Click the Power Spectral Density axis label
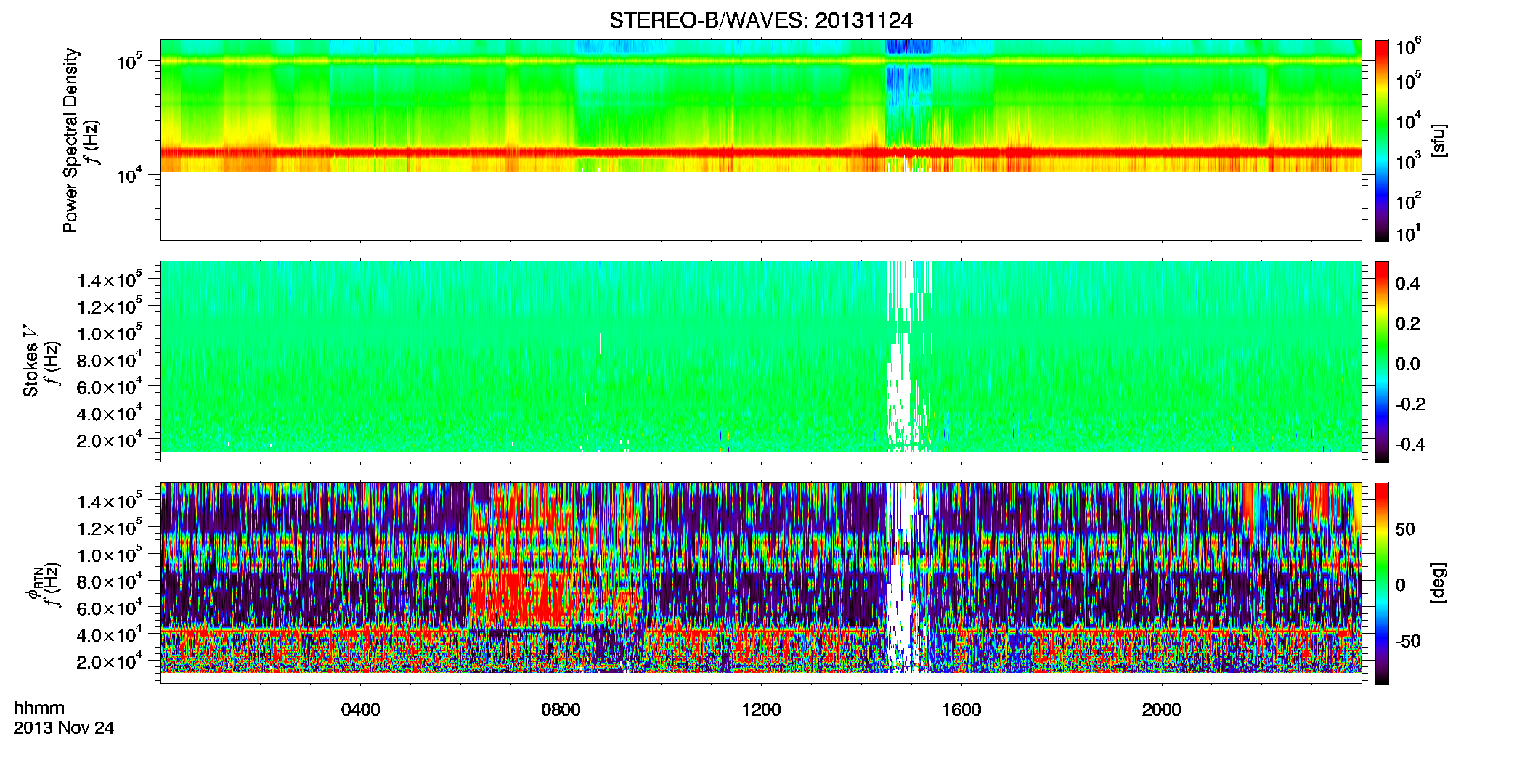The height and width of the screenshot is (784, 1522). [70, 140]
